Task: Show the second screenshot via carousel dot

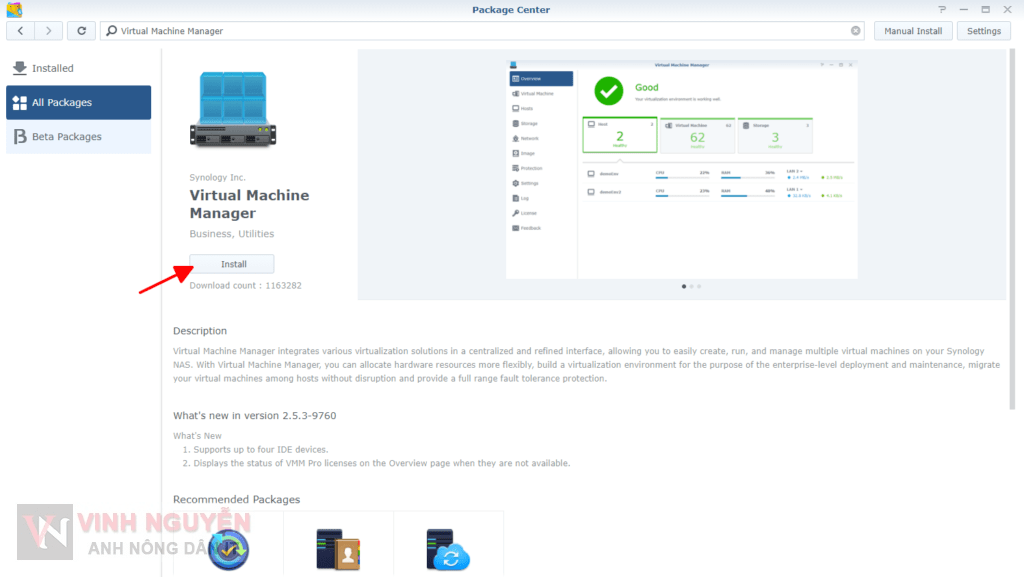Action: coord(691,286)
